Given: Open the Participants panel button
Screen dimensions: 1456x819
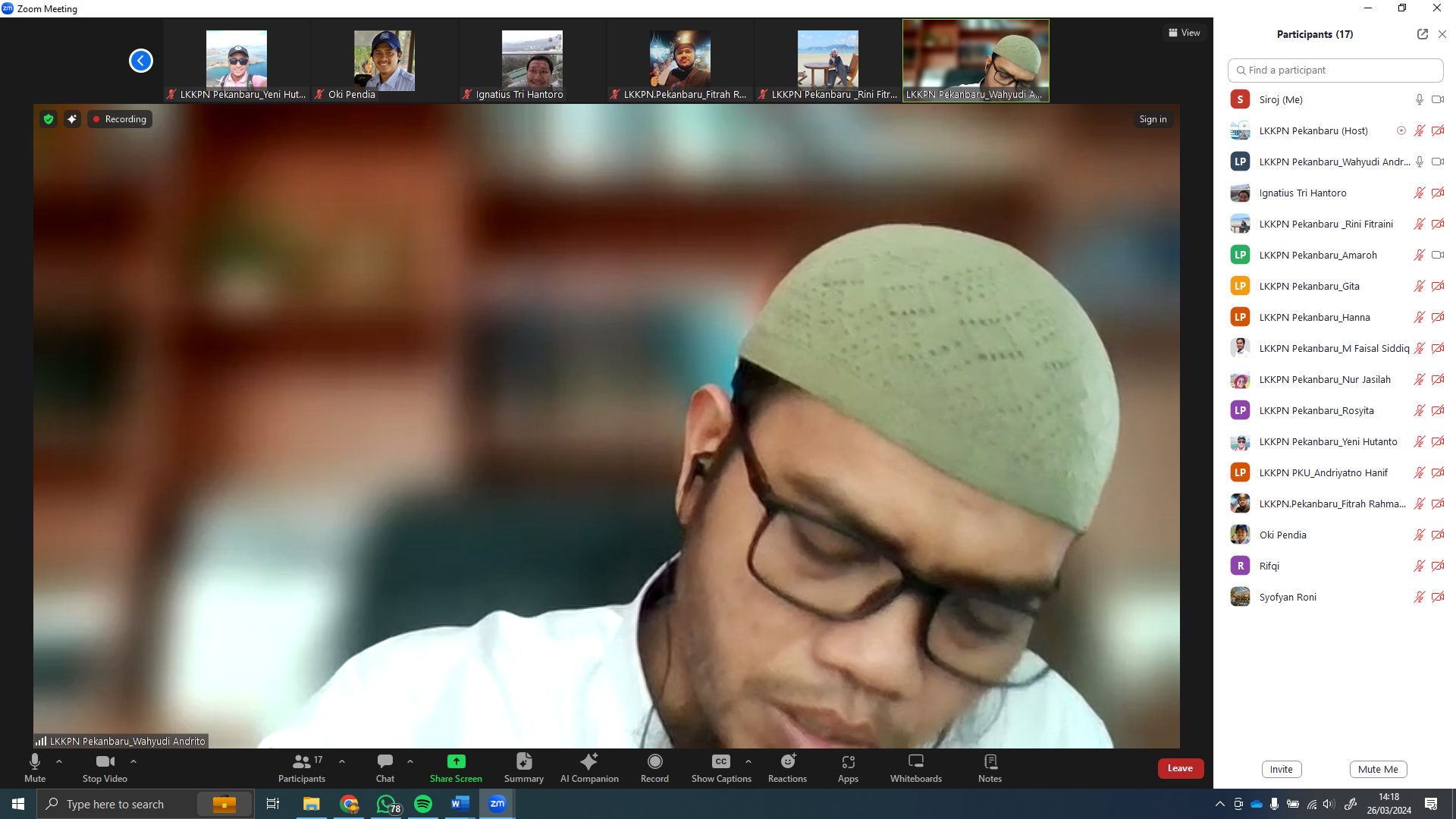Looking at the screenshot, I should tap(302, 768).
